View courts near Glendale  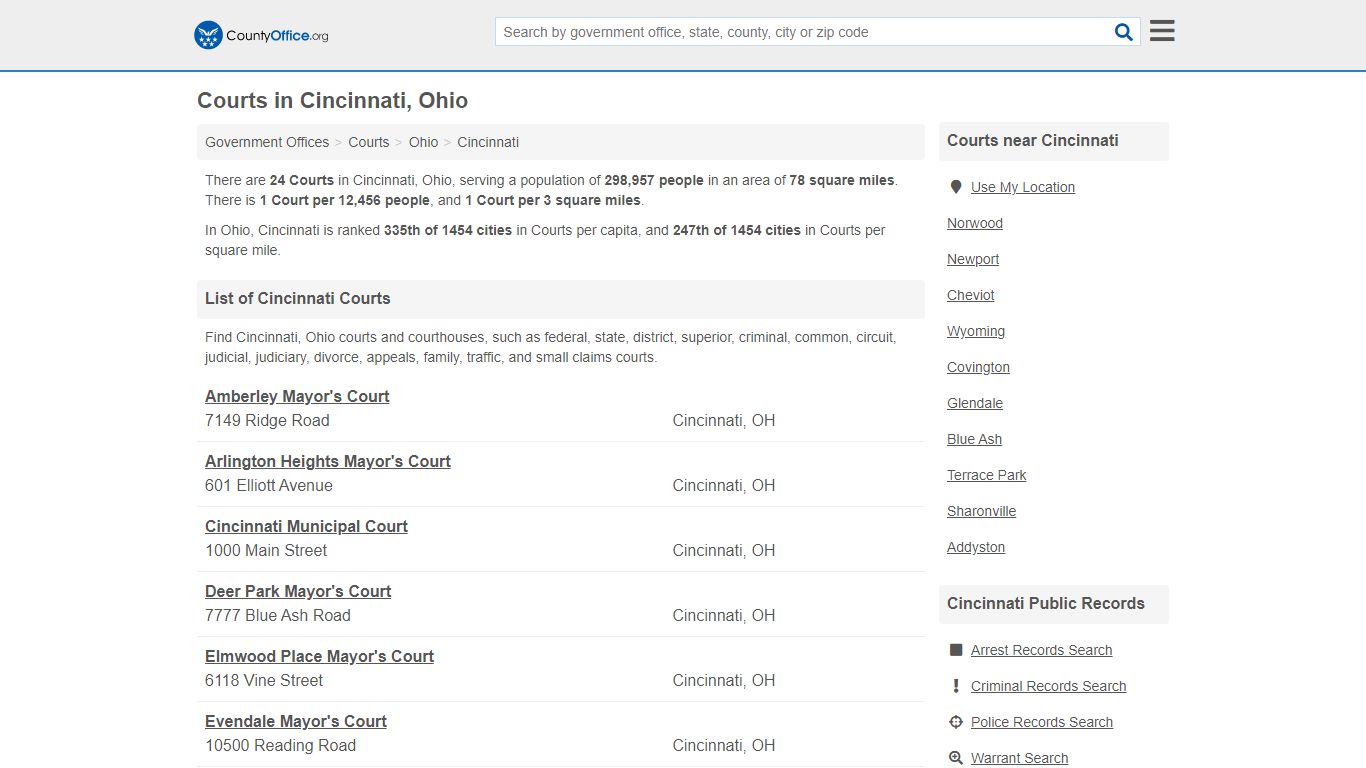(x=975, y=403)
